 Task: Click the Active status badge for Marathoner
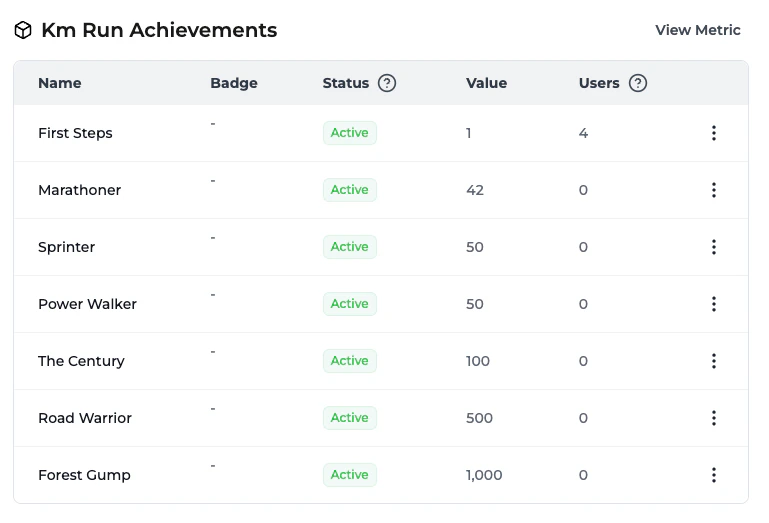click(x=349, y=190)
